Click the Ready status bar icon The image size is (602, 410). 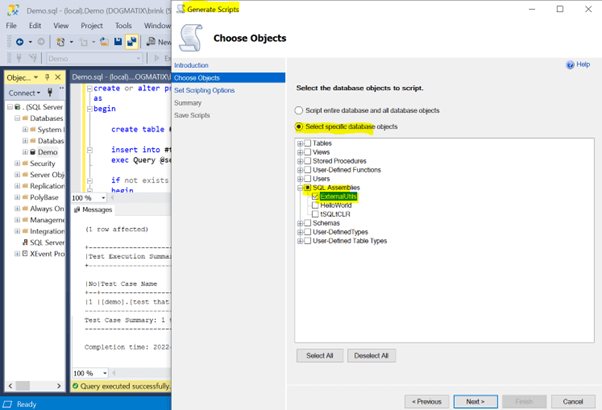7,404
